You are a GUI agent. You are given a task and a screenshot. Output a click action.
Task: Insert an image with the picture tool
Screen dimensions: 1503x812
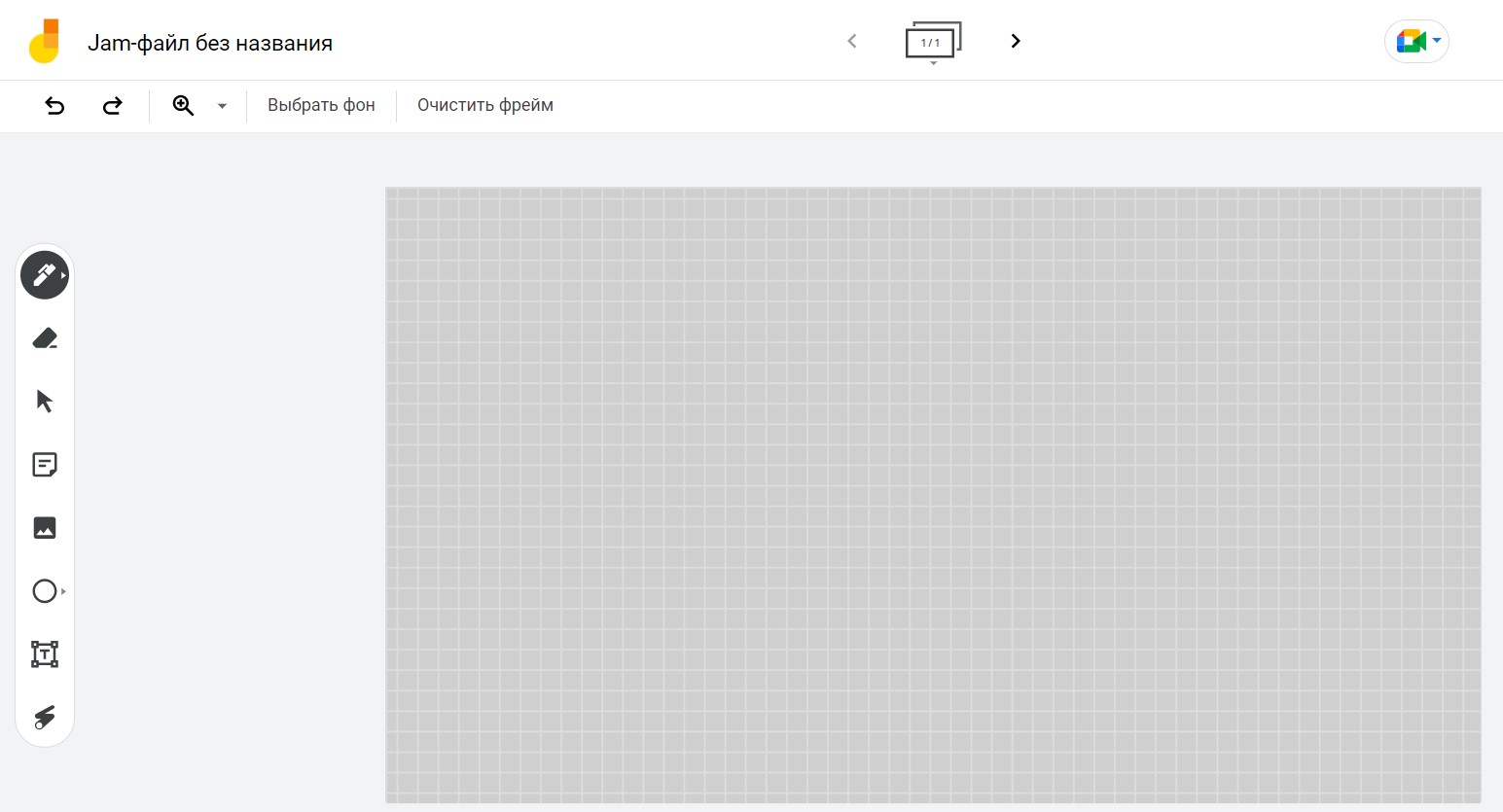(x=45, y=528)
